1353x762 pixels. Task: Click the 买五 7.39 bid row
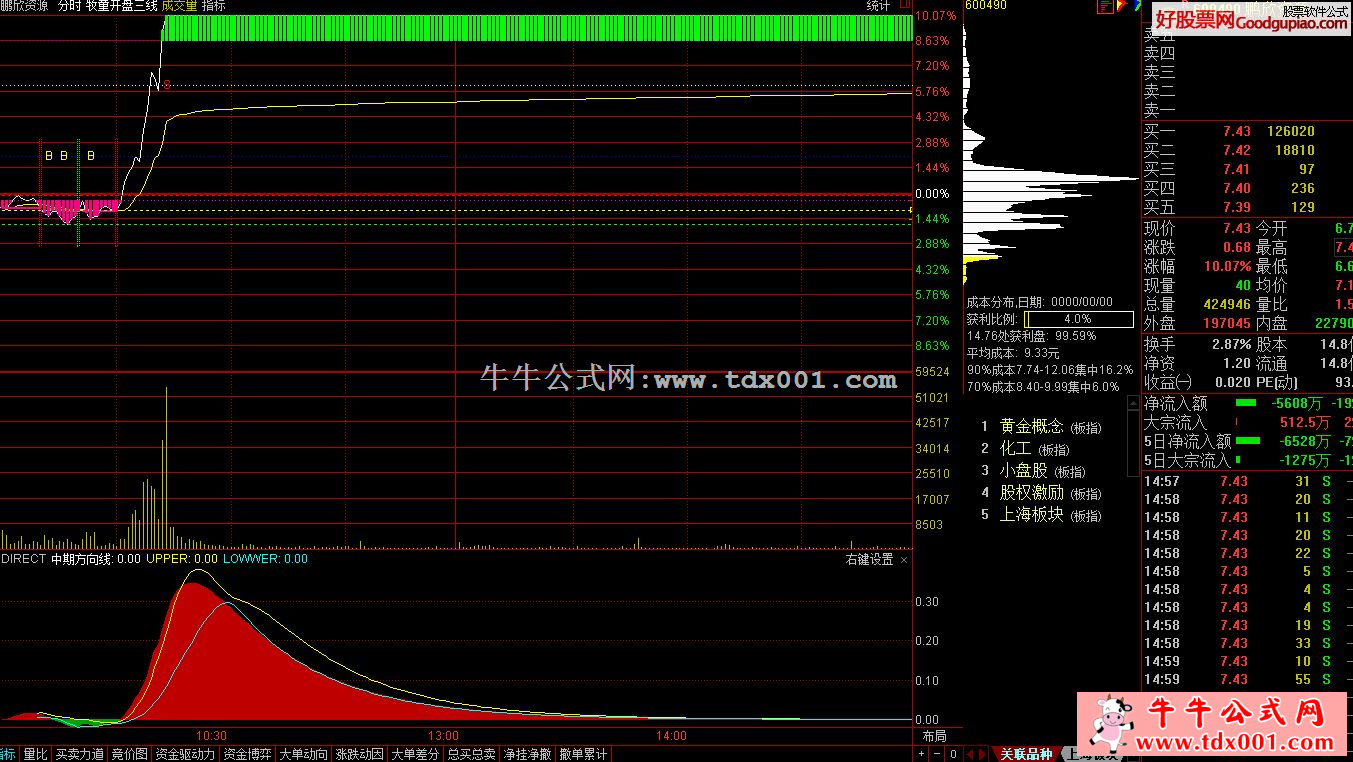[x=1247, y=207]
